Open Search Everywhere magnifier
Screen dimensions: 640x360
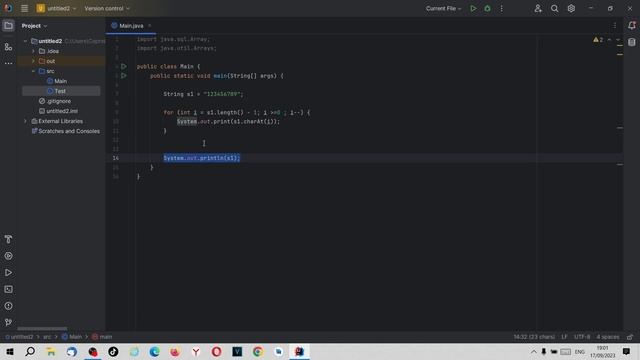554,8
